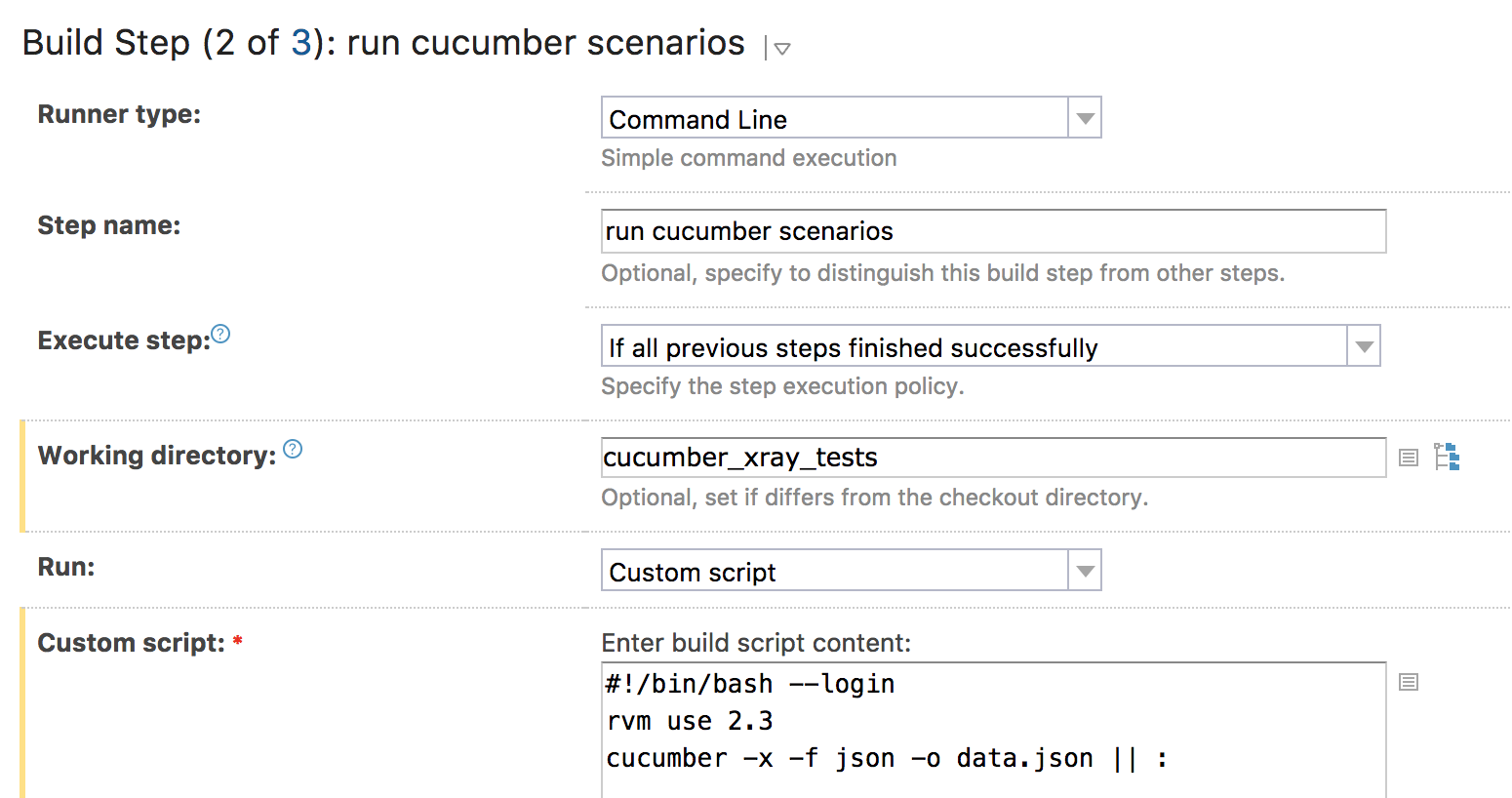The width and height of the screenshot is (1512, 798).
Task: Expand the Execute step policy dropdown
Action: (x=990, y=346)
